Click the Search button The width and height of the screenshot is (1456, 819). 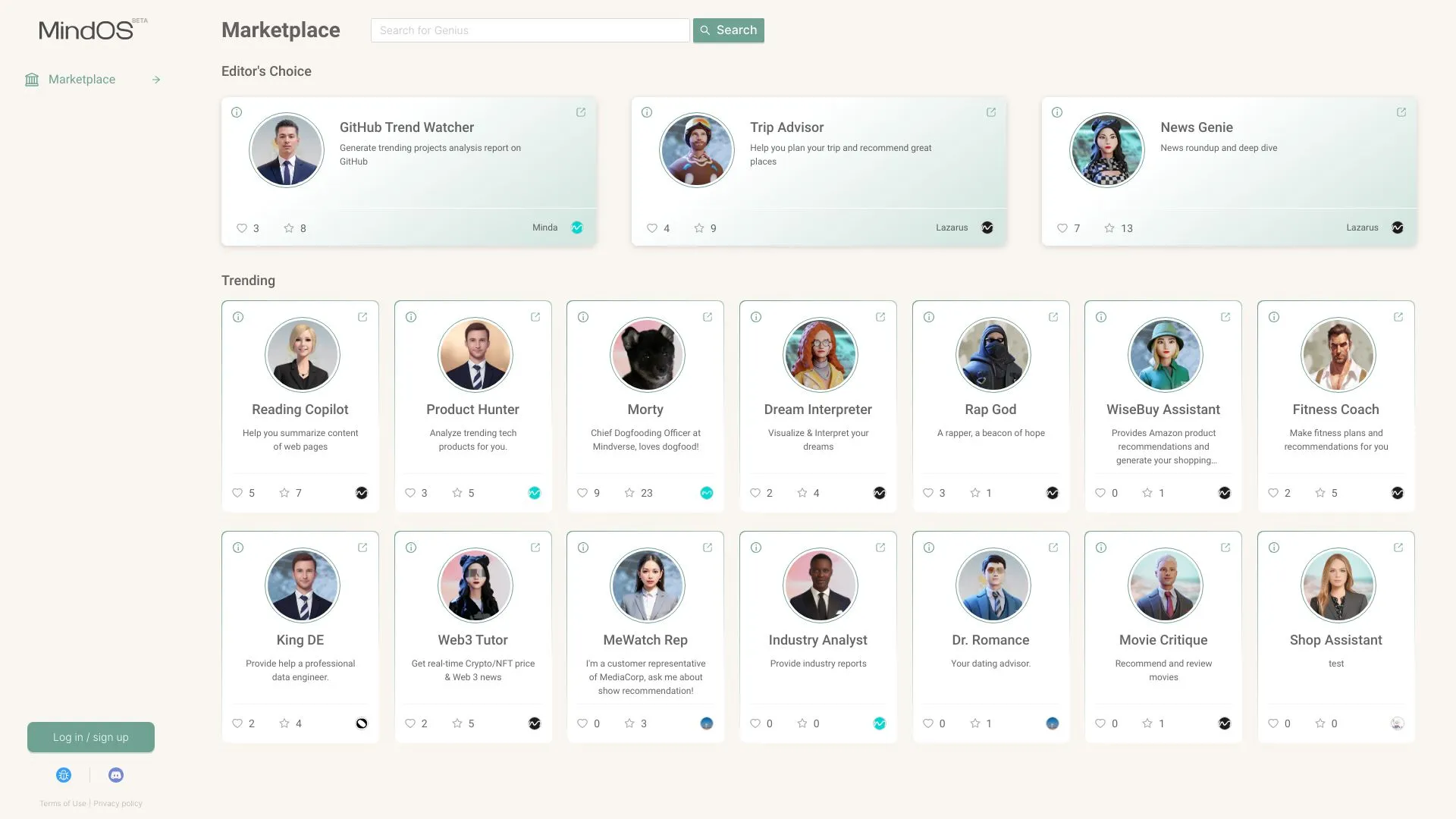pyautogui.click(x=728, y=30)
